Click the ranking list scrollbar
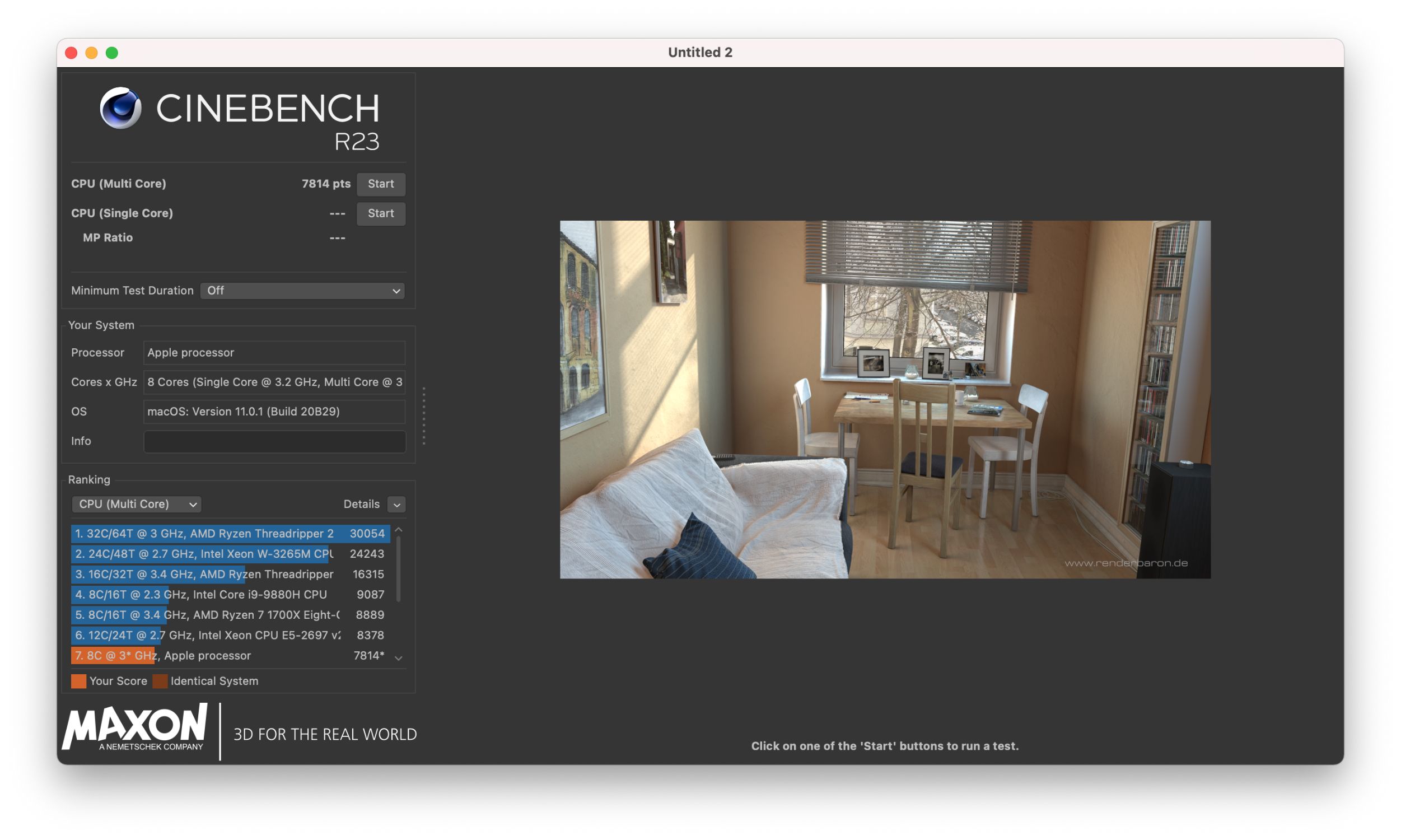1401x840 pixels. [x=398, y=568]
